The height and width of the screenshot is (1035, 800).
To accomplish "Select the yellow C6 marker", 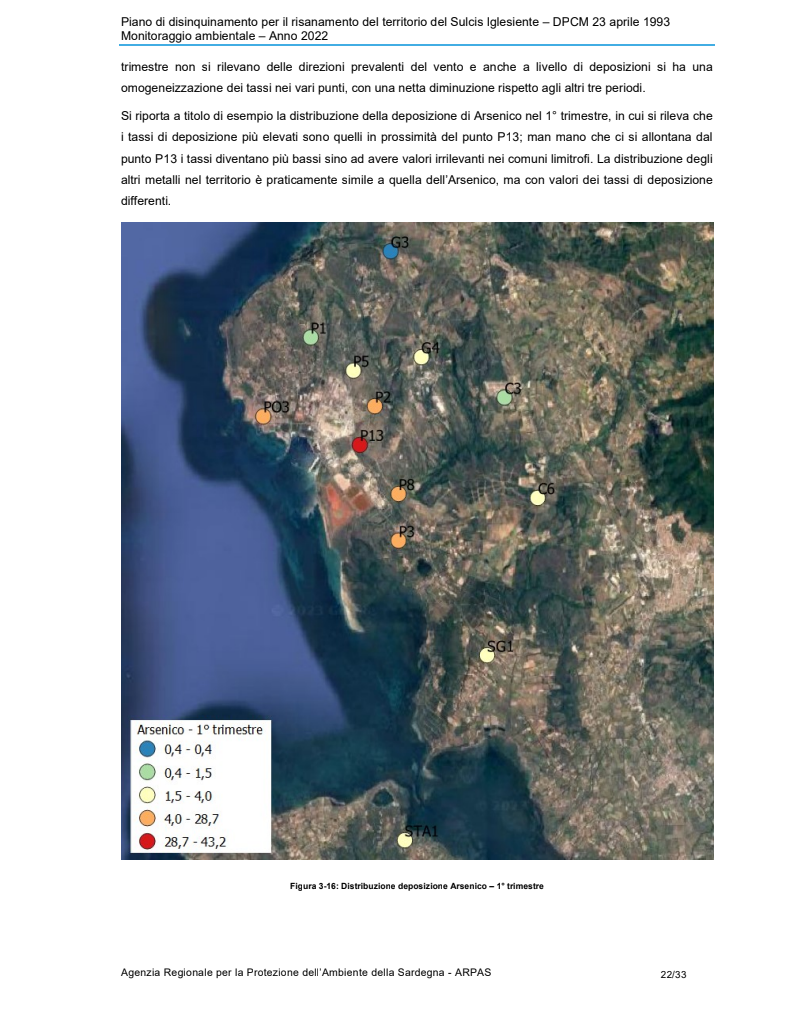I will [538, 498].
